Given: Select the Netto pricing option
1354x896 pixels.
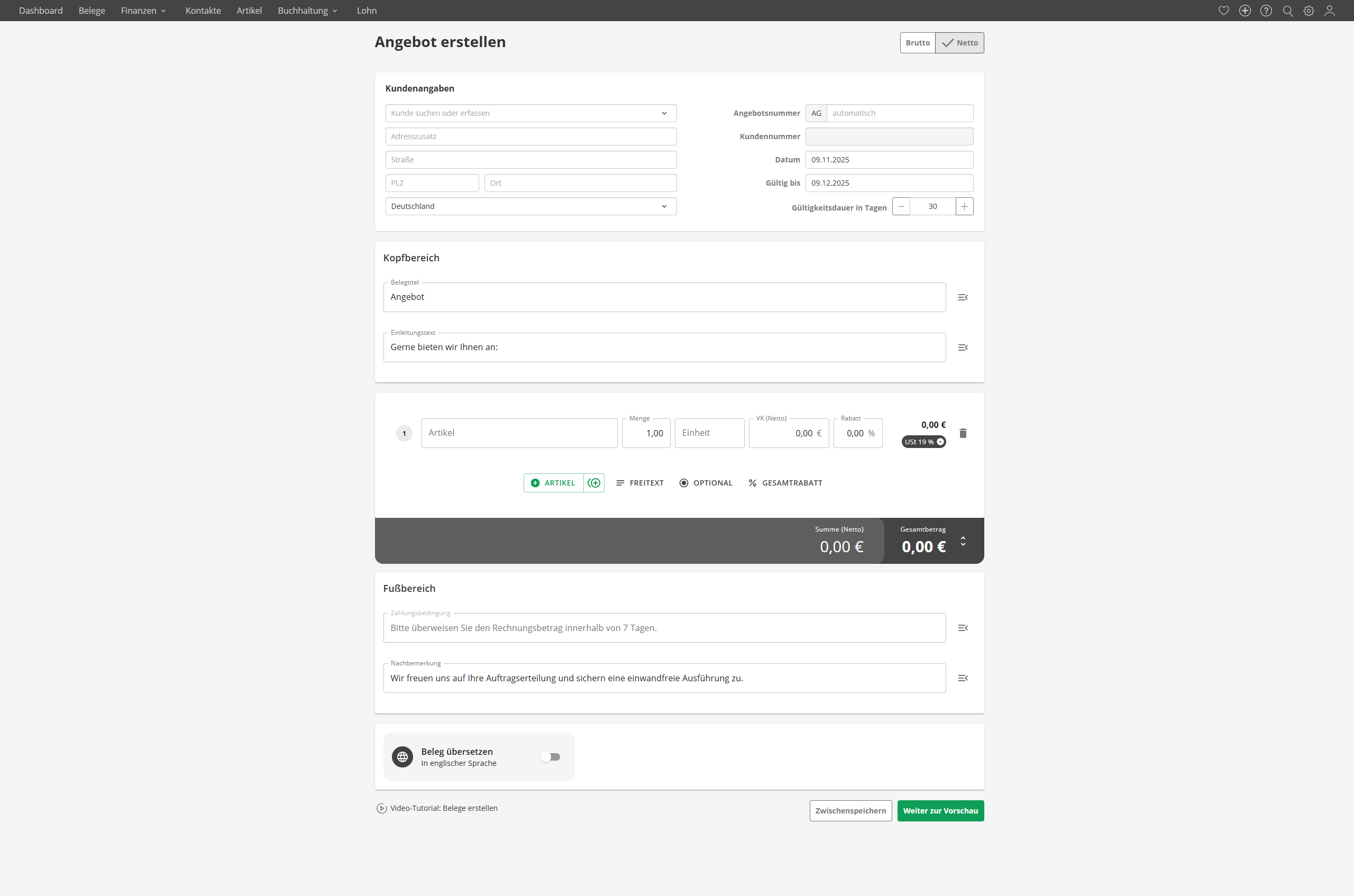Looking at the screenshot, I should coord(960,43).
